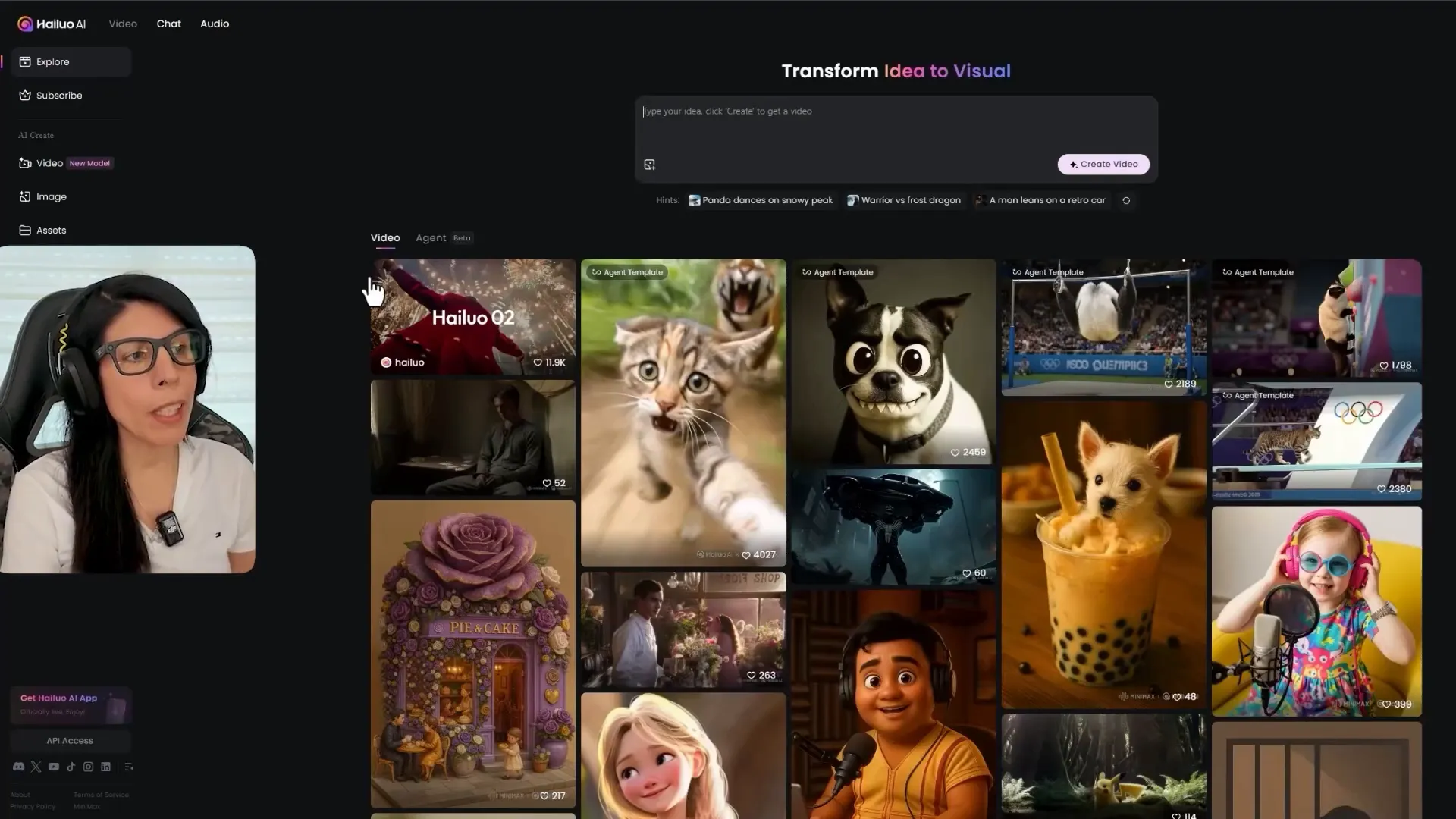Open the LinkedIn link icon
Viewport: 1456px width, 819px height.
tap(105, 767)
